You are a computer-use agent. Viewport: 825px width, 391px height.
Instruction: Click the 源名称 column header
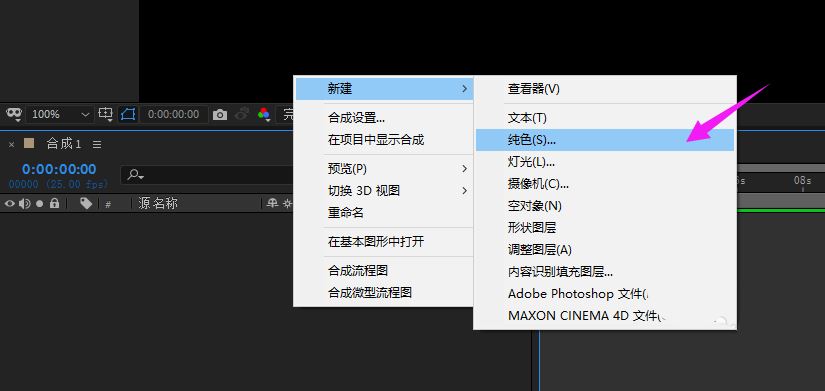[x=158, y=204]
